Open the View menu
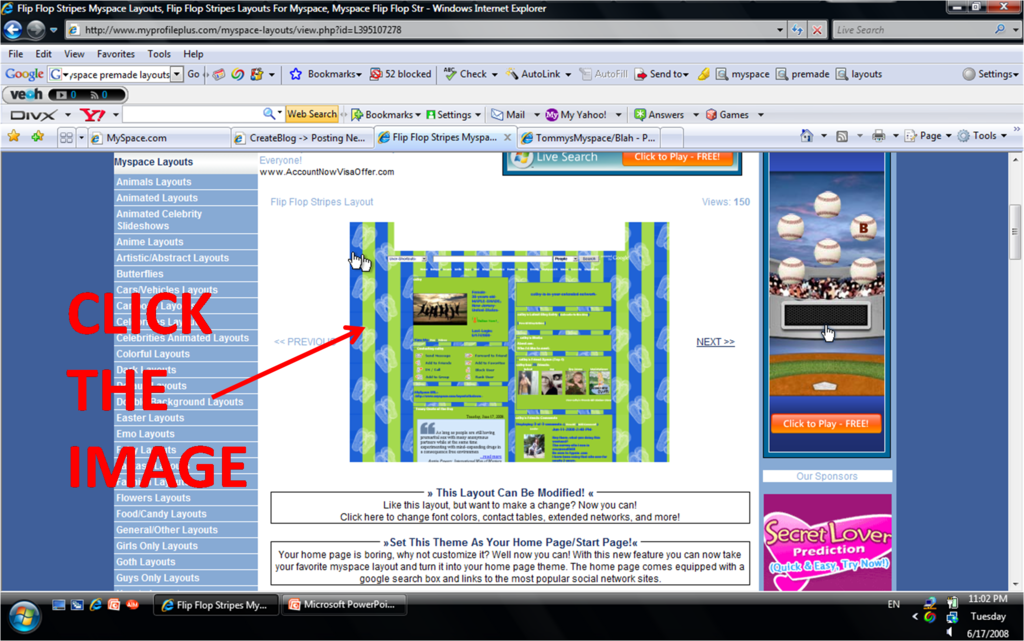This screenshot has width=1024, height=641. [x=74, y=54]
